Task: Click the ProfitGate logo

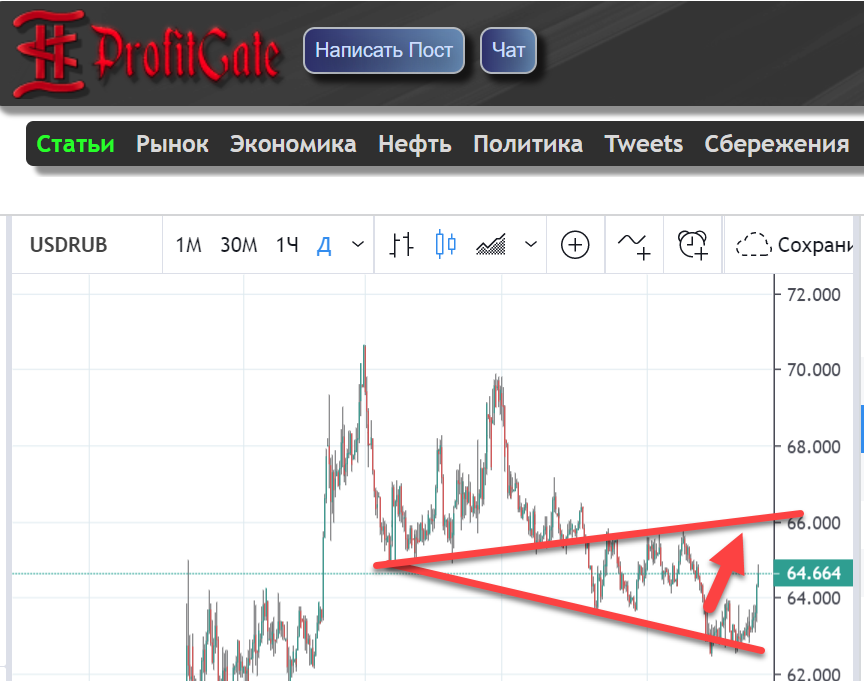Action: click(148, 53)
